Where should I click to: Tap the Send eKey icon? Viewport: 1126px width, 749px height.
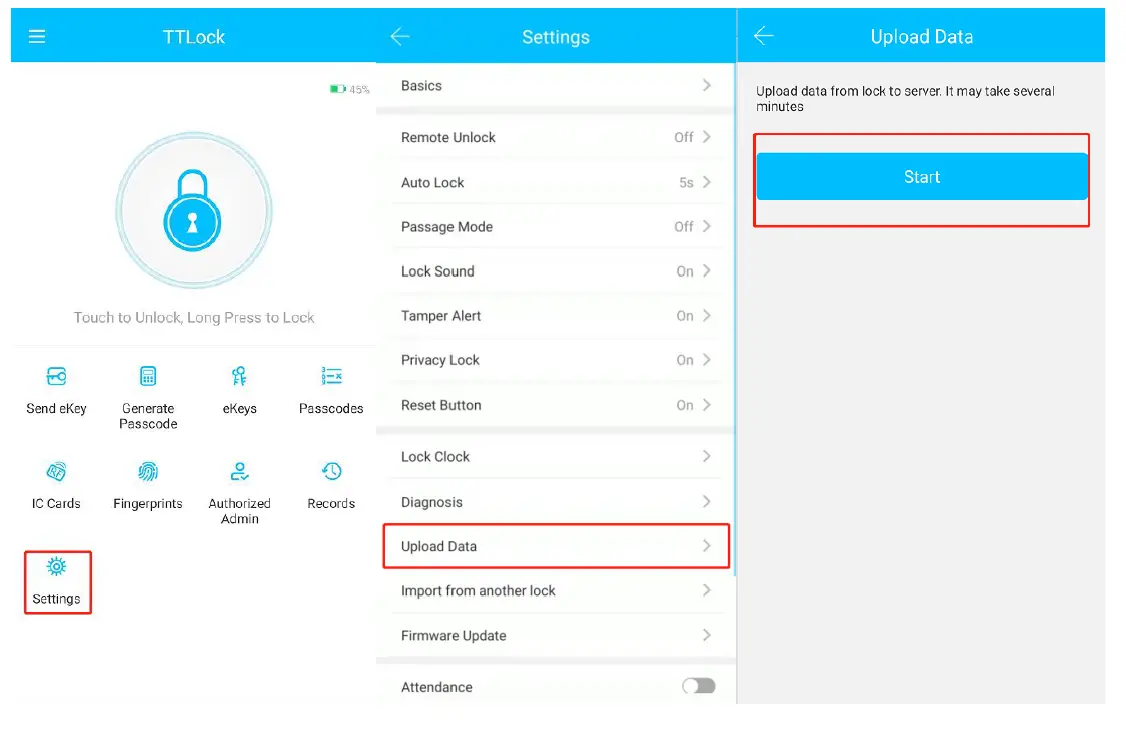point(57,377)
